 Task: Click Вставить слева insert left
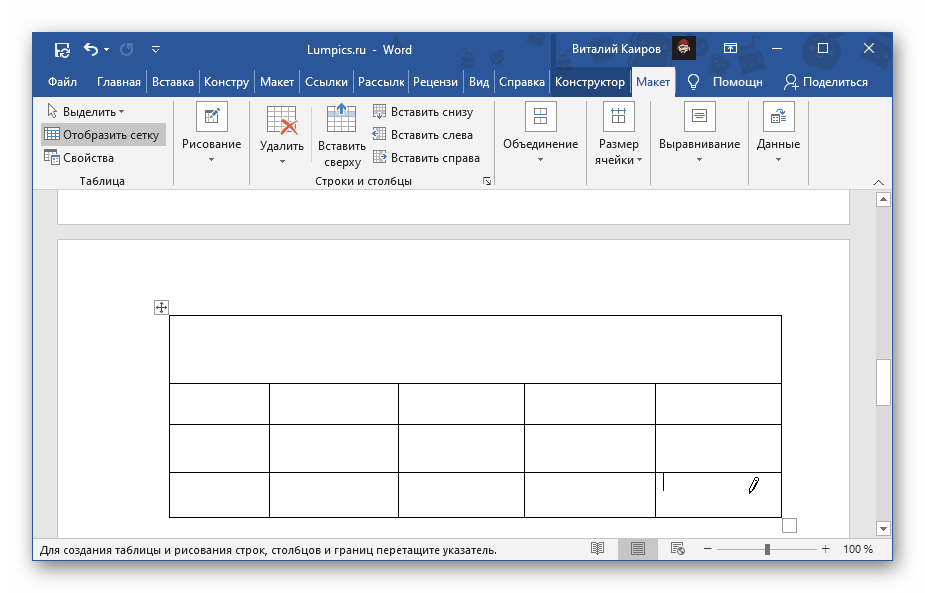(423, 135)
